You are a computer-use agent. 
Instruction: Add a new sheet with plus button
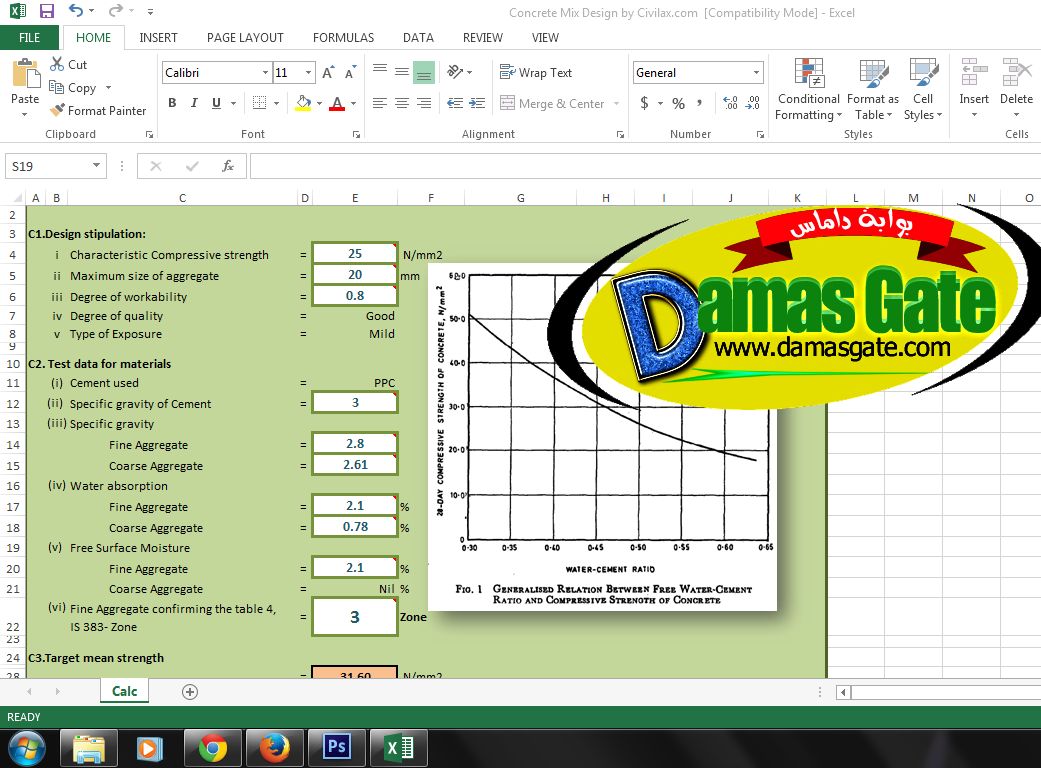[x=190, y=692]
